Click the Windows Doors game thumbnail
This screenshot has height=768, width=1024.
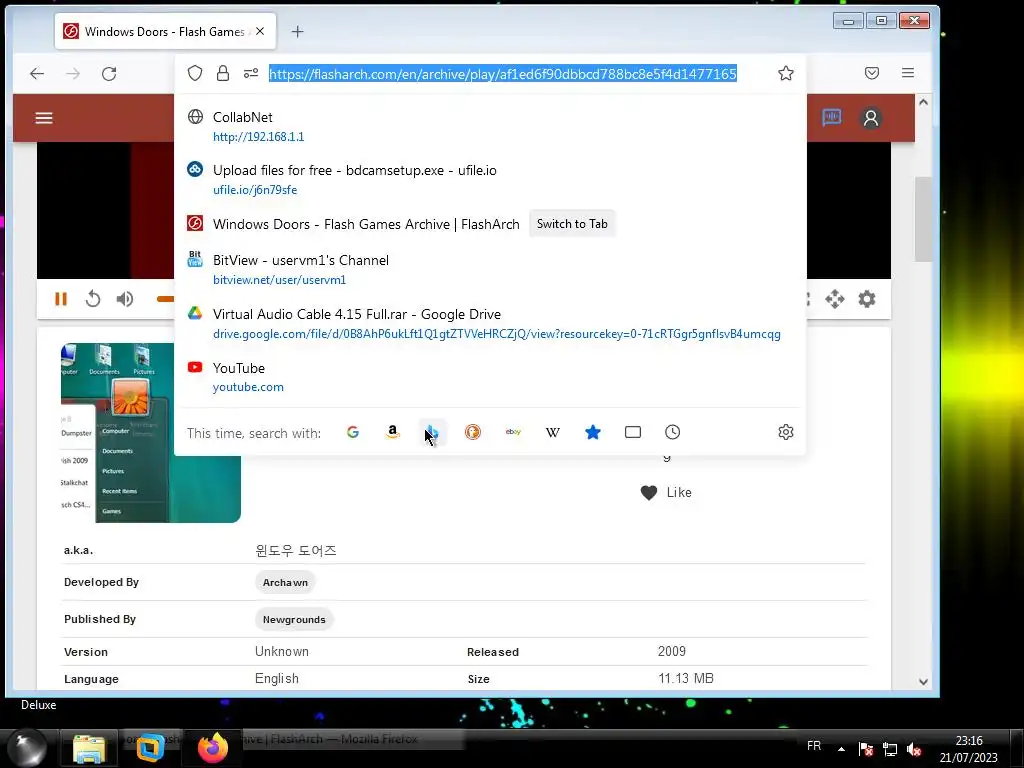[x=151, y=433]
